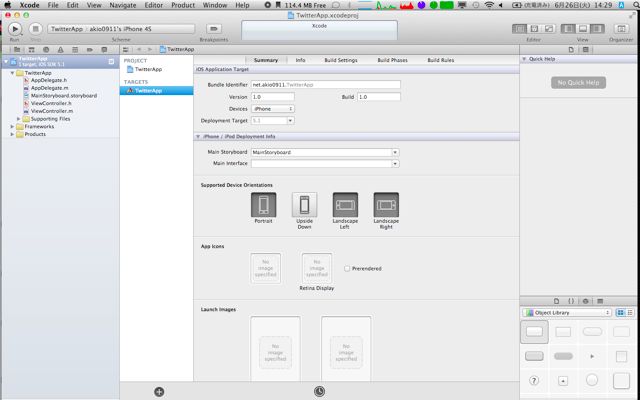This screenshot has height=400, width=640.
Task: Click the Bundle Identifier field
Action: [326, 85]
